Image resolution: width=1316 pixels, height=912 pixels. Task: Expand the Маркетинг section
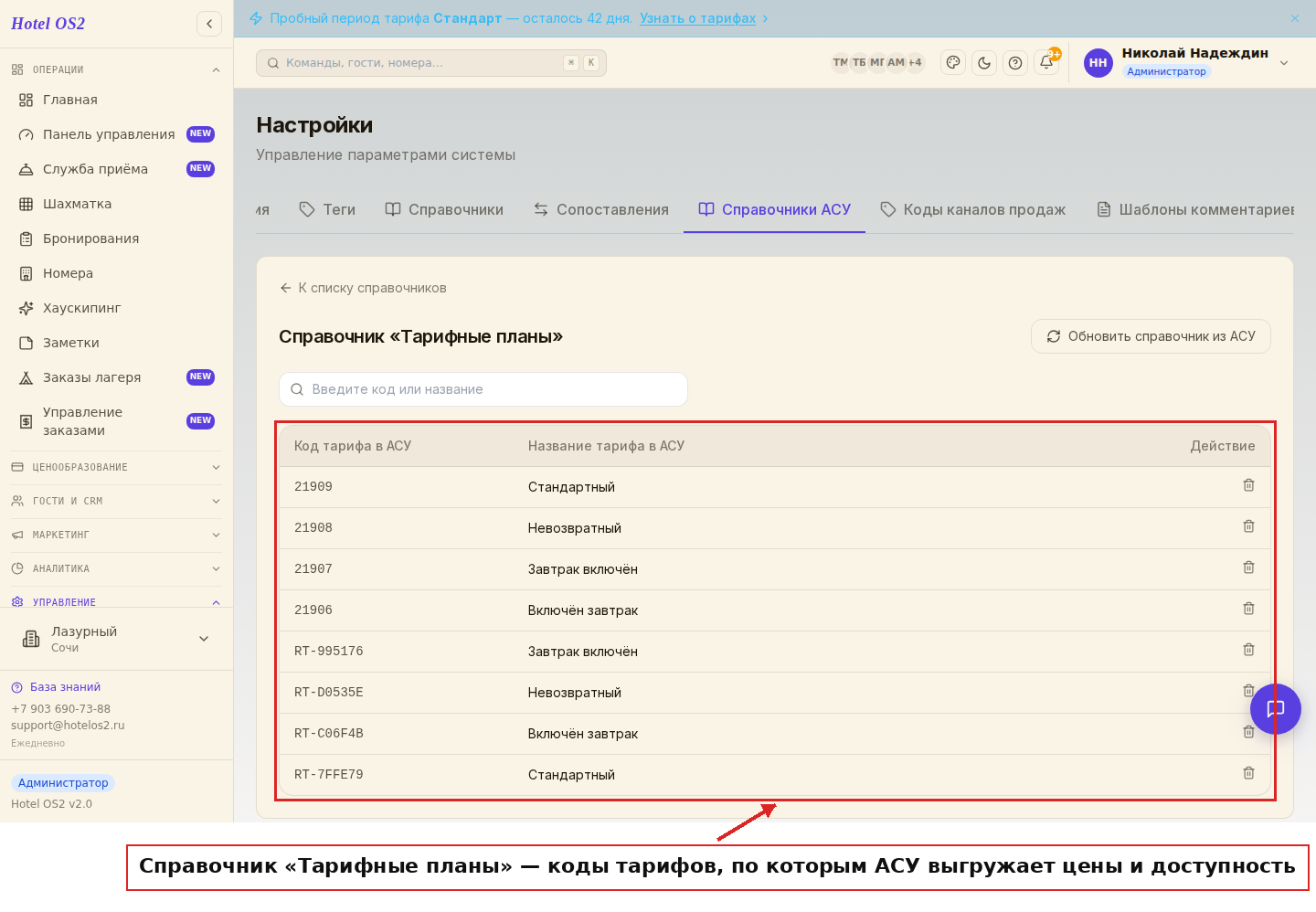click(117, 535)
